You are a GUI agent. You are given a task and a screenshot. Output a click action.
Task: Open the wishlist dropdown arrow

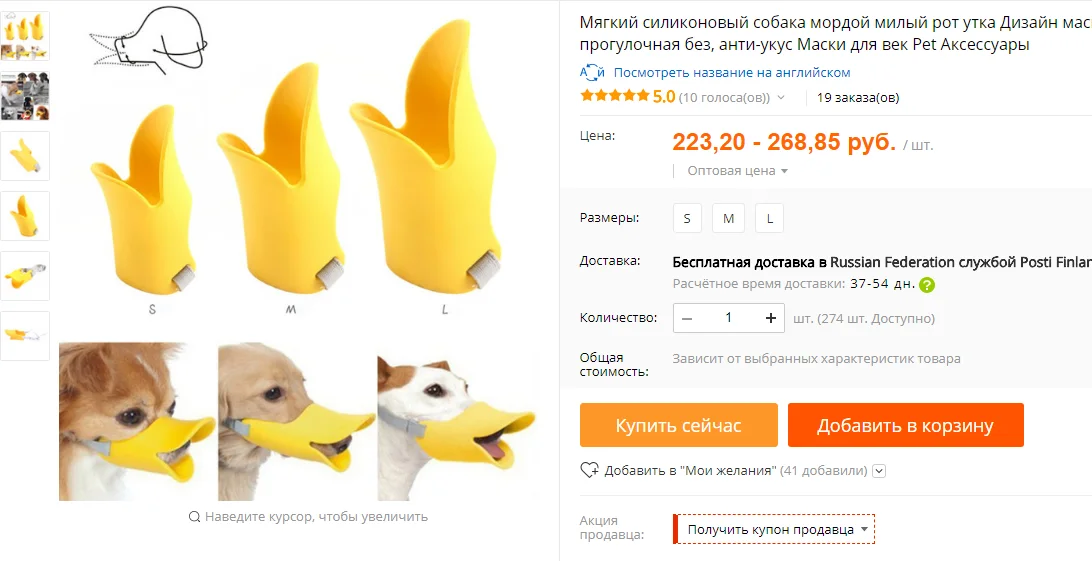[879, 471]
